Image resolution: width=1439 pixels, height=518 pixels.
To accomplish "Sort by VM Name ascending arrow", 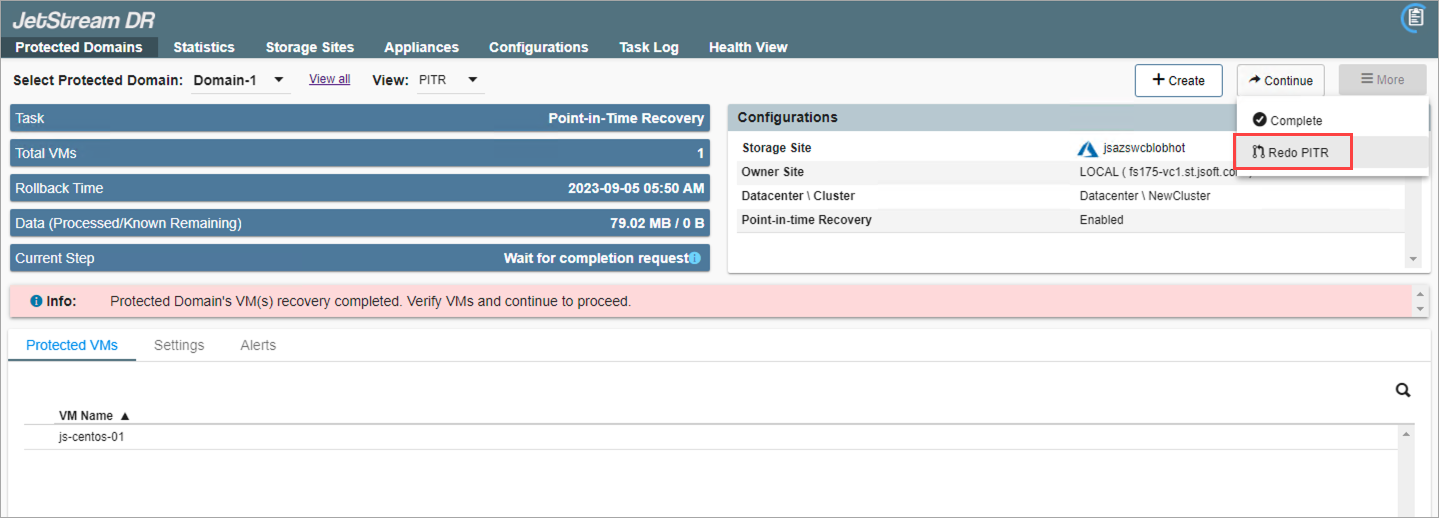I will coord(125,416).
